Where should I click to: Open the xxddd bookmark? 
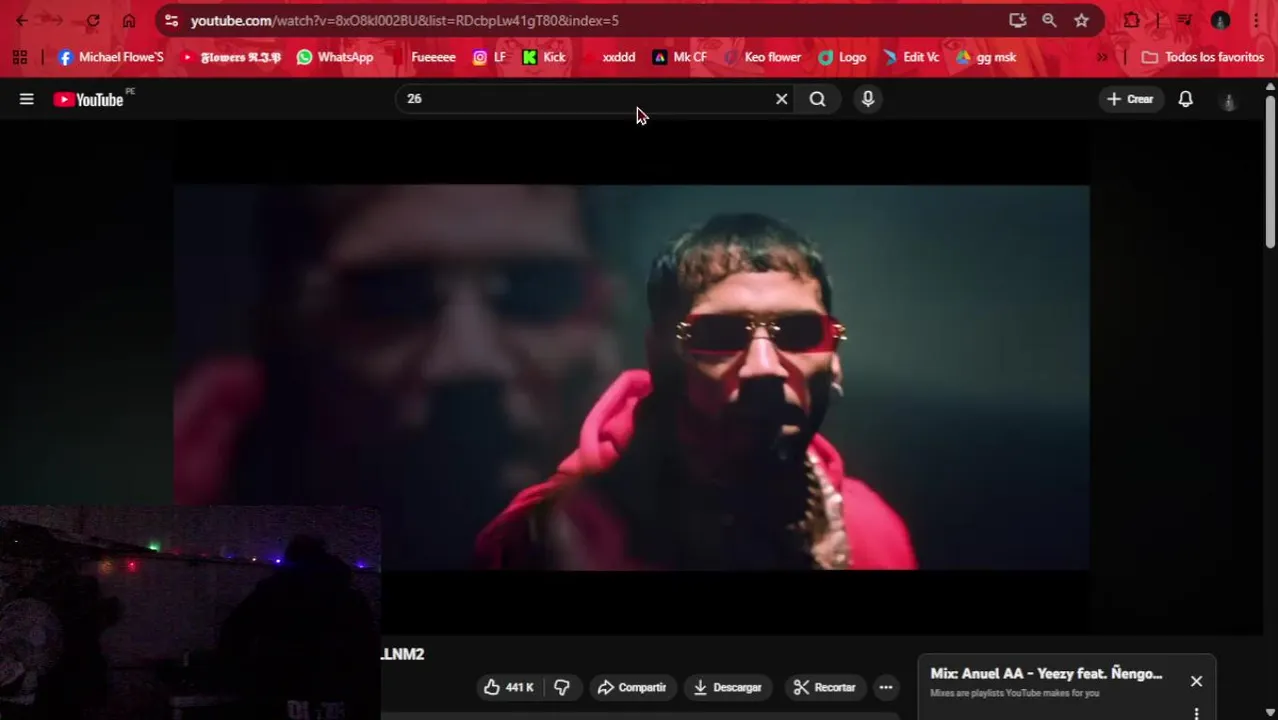click(610, 57)
